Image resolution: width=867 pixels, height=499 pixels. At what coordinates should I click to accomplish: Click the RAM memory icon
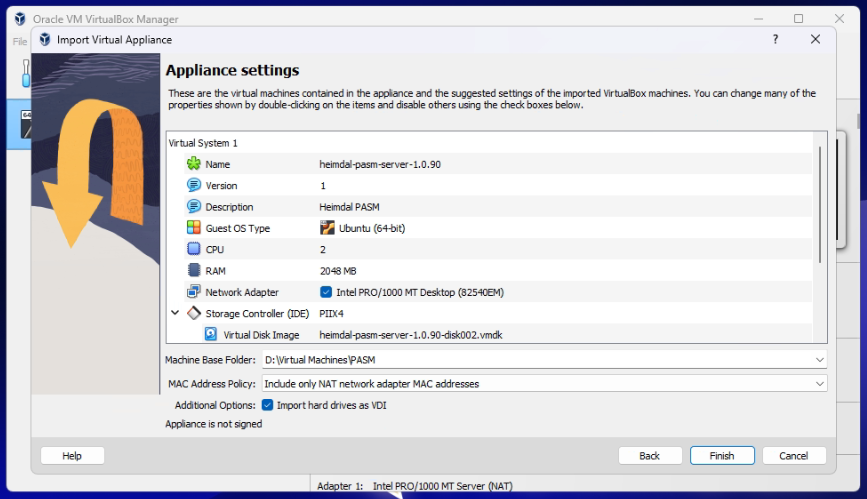tap(194, 270)
